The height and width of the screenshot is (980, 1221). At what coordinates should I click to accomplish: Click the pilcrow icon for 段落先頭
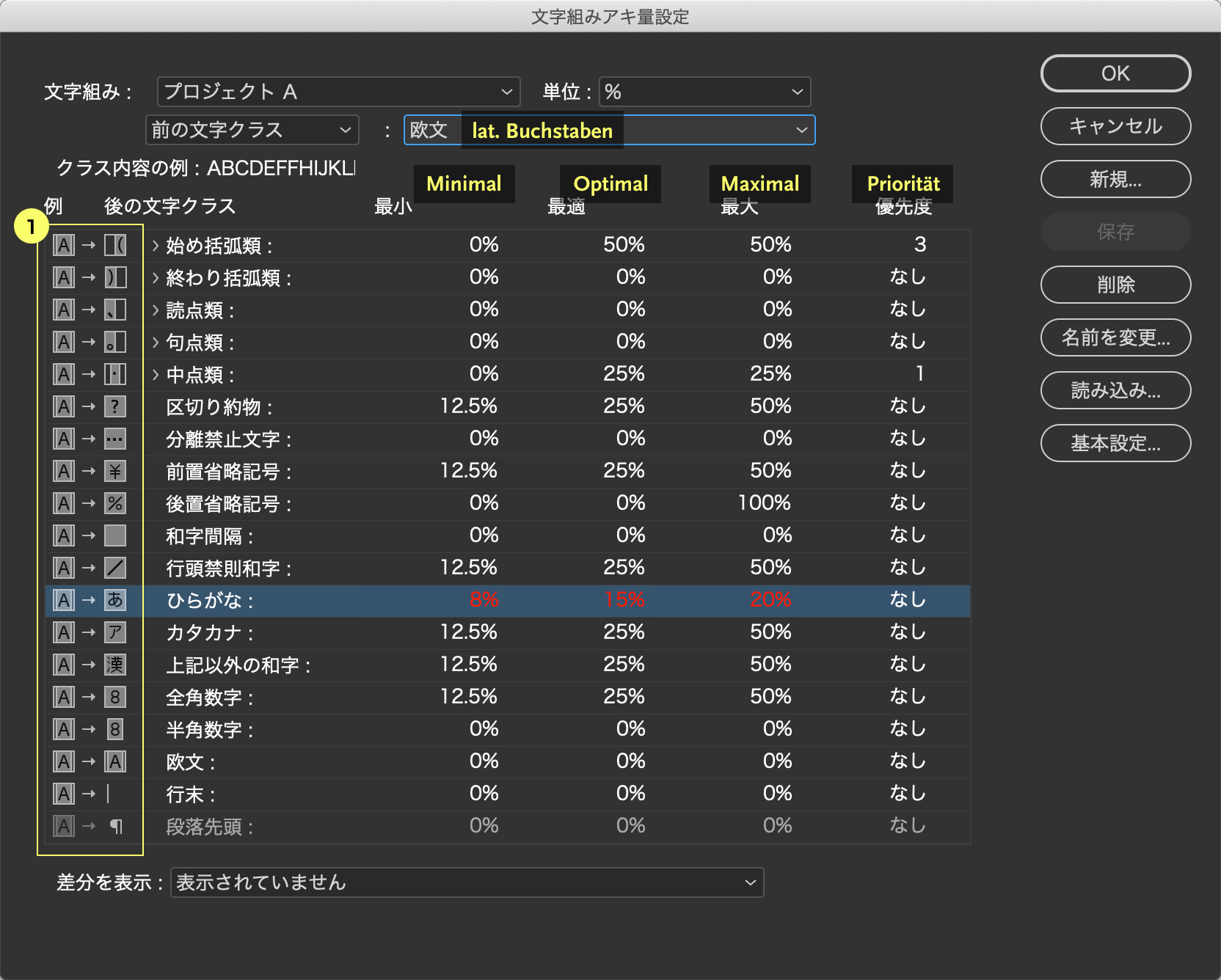[x=115, y=827]
